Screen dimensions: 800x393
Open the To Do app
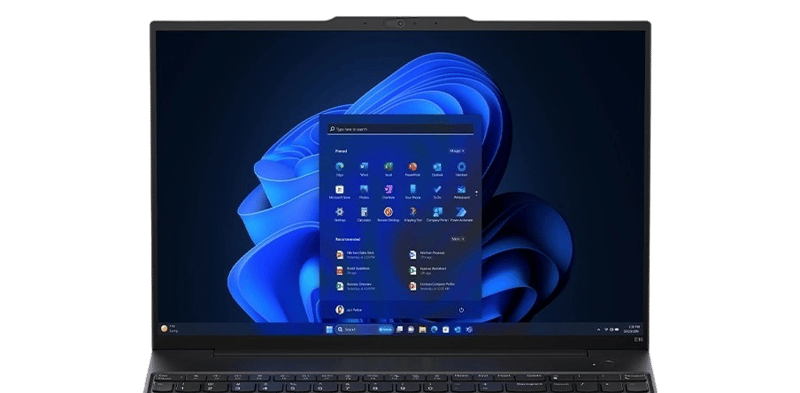click(437, 191)
